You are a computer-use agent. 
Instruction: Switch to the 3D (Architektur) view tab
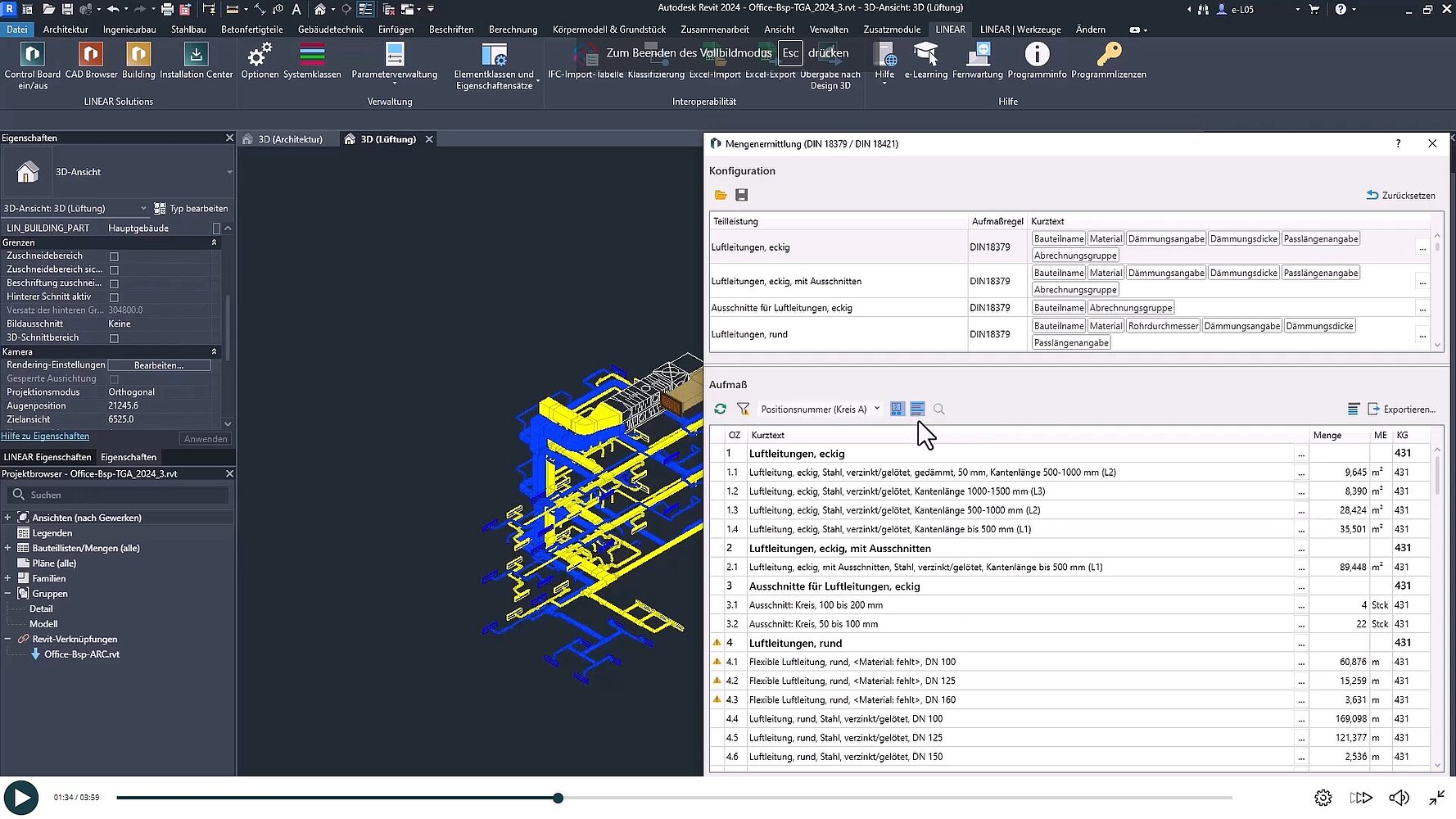click(x=289, y=139)
